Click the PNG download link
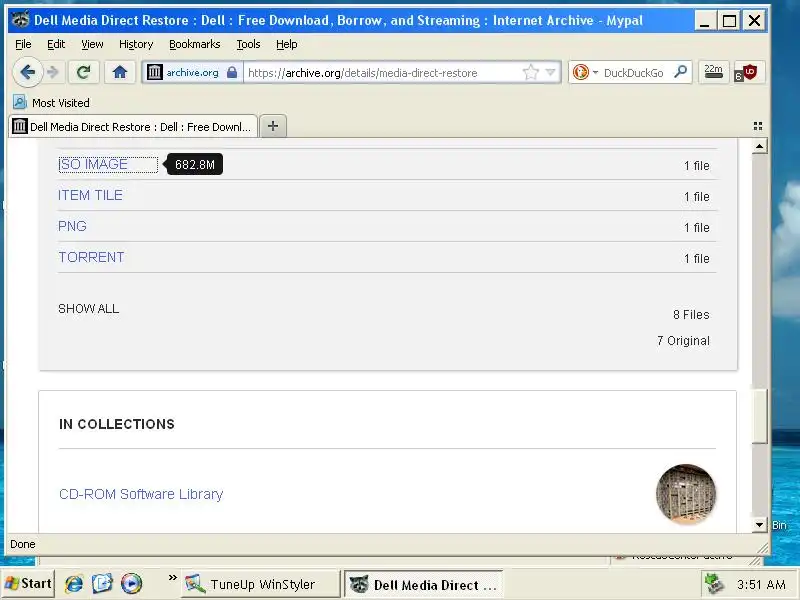Image resolution: width=800 pixels, height=600 pixels. [x=72, y=227]
